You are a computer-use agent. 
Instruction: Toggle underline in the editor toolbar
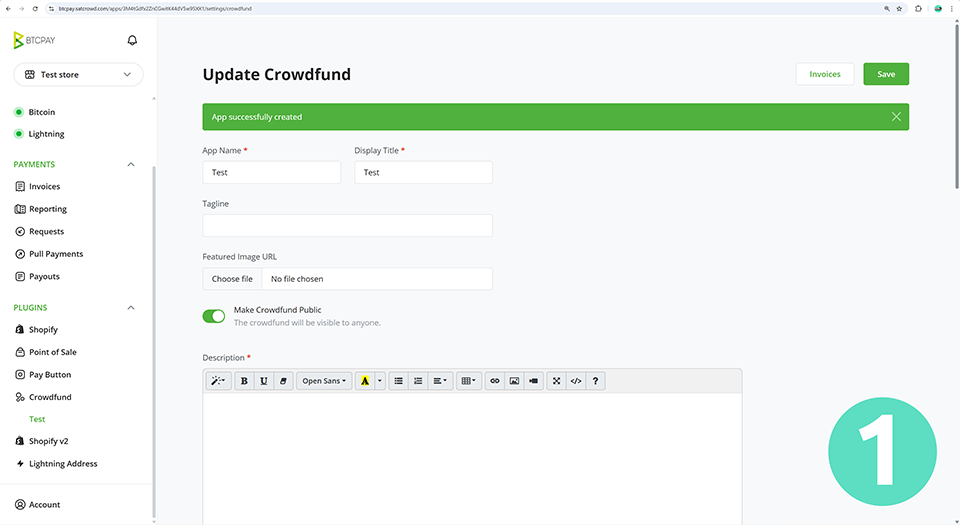[x=264, y=381]
